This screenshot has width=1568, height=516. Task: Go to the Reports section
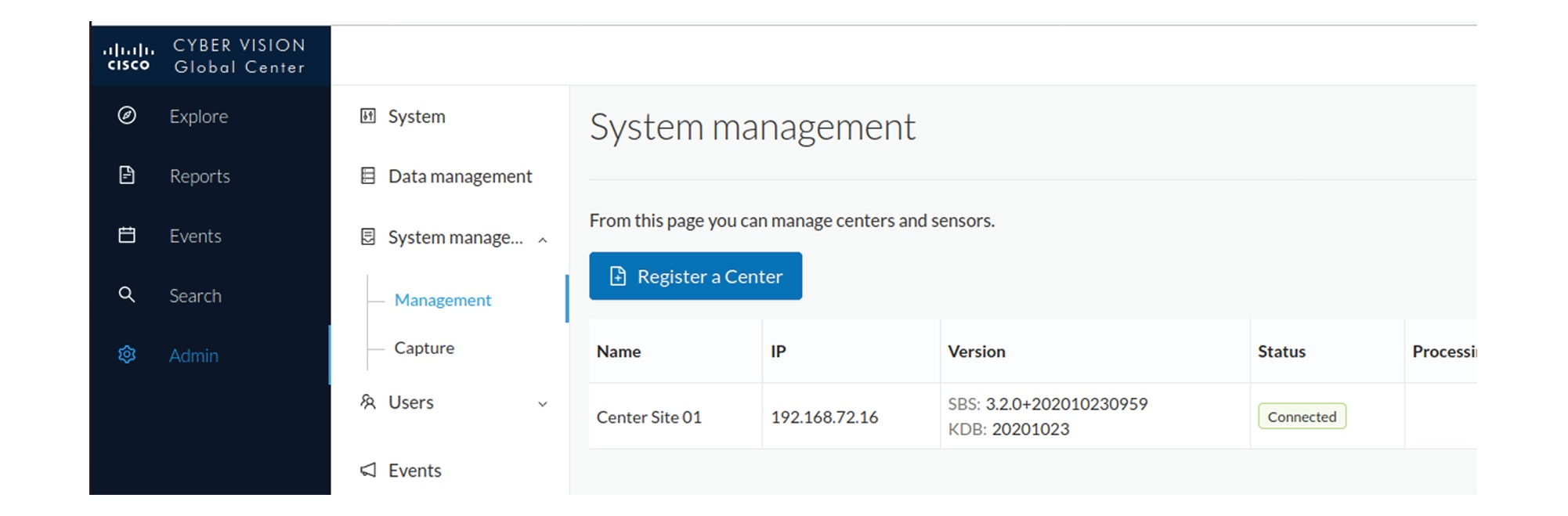[x=200, y=176]
